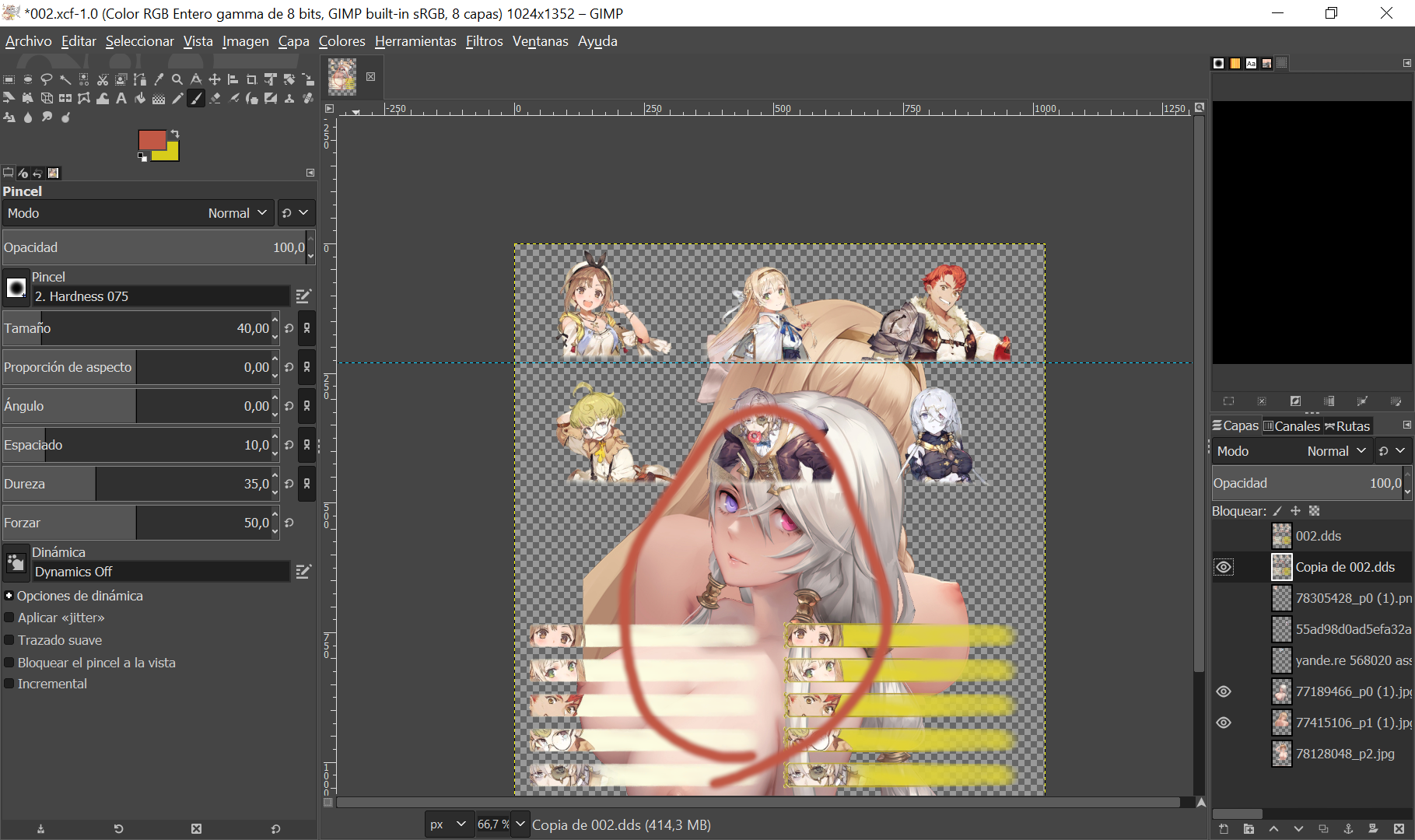Select the Ellipse Select tool
Viewport: 1415px width, 840px height.
coord(28,79)
